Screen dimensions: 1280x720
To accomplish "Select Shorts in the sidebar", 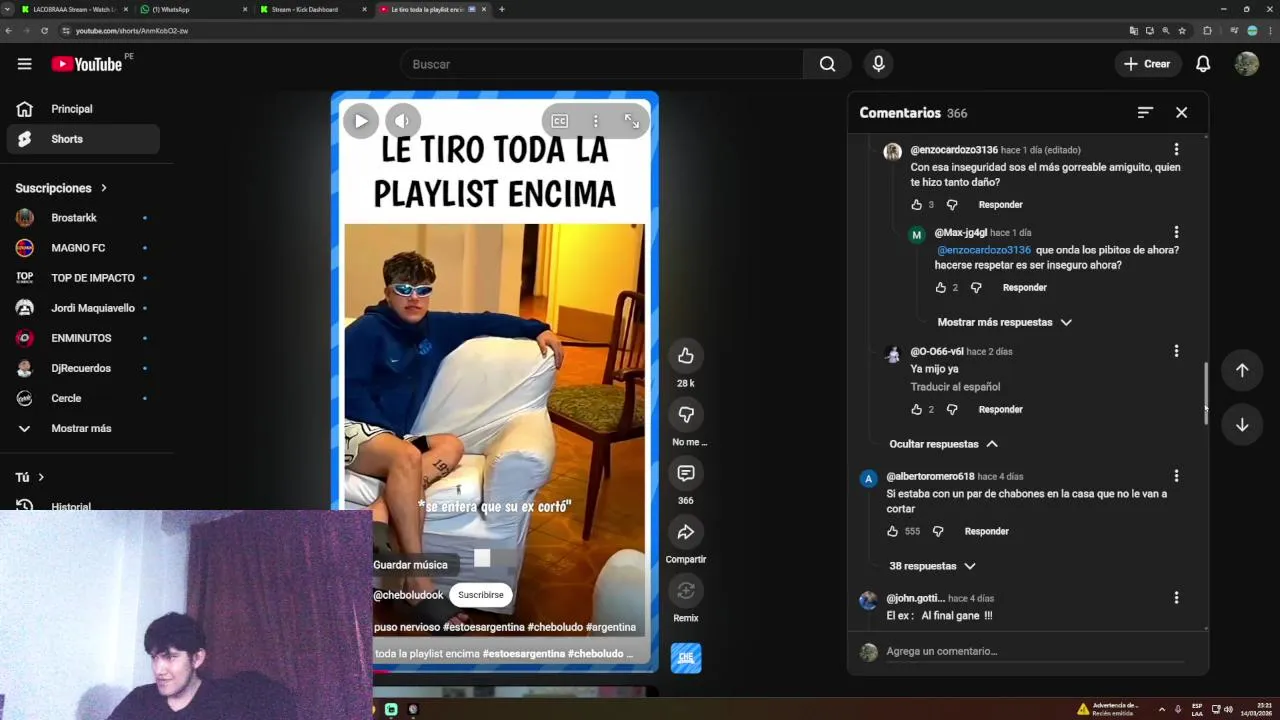I will (84, 139).
